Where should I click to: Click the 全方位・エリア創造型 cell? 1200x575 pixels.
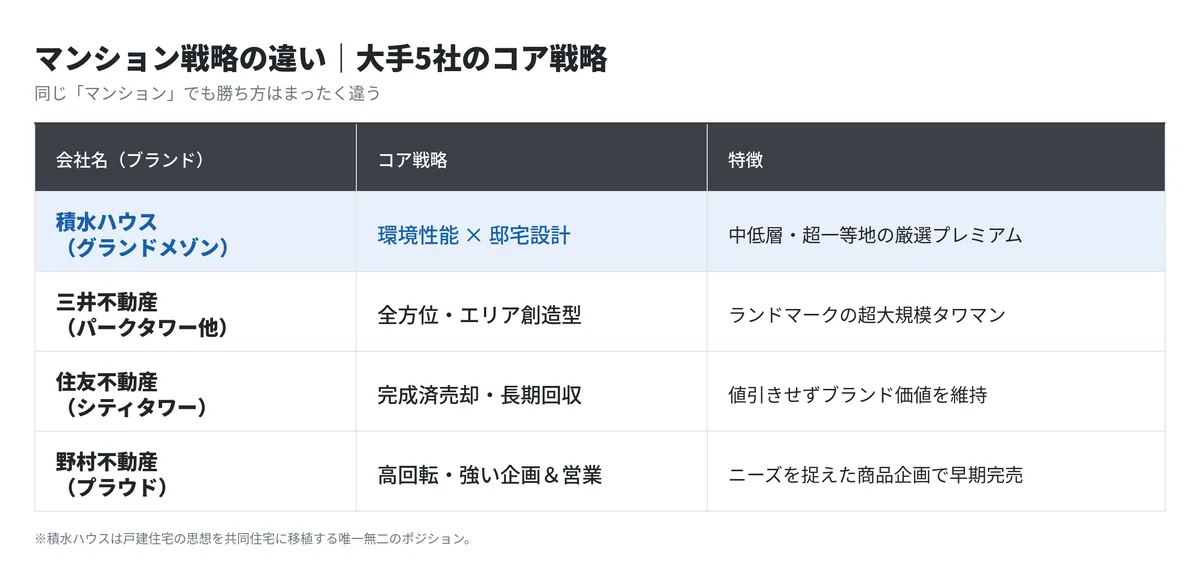click(531, 312)
